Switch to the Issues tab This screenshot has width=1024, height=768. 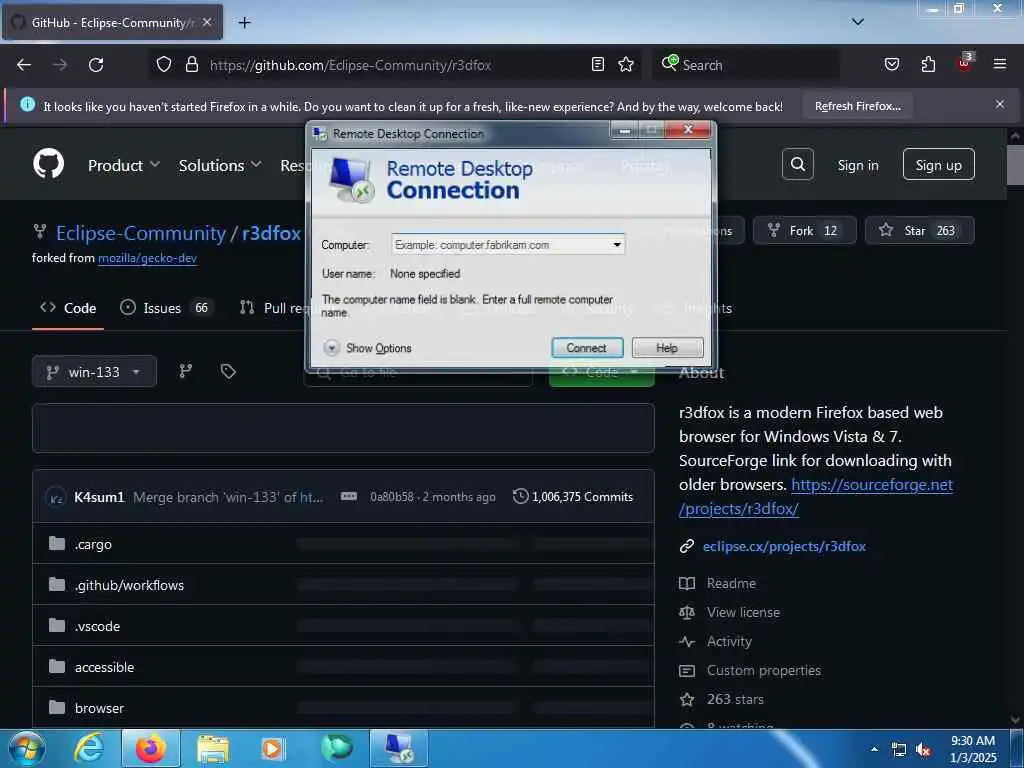165,308
